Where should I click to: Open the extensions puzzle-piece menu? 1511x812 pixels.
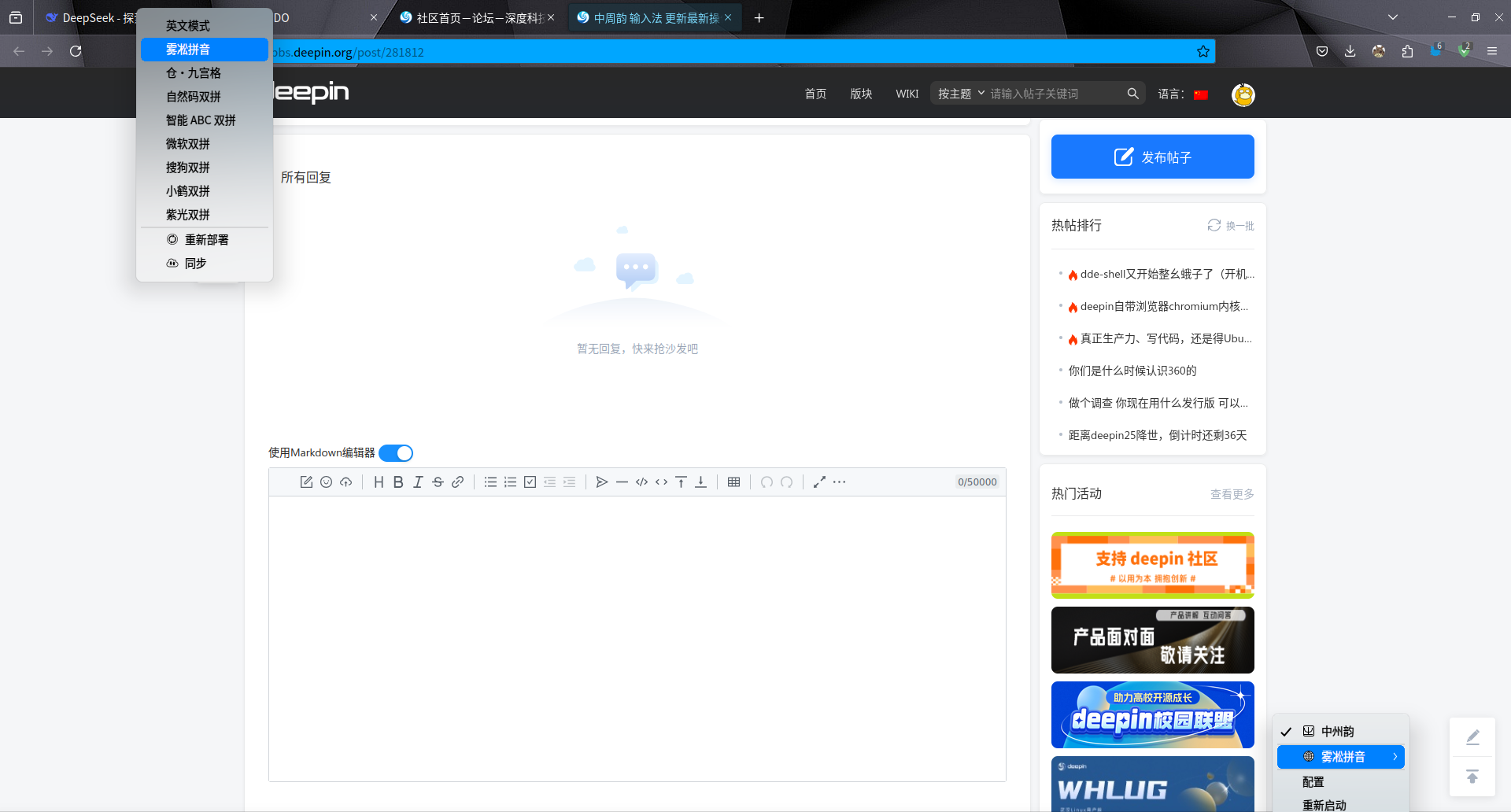pyautogui.click(x=1407, y=51)
